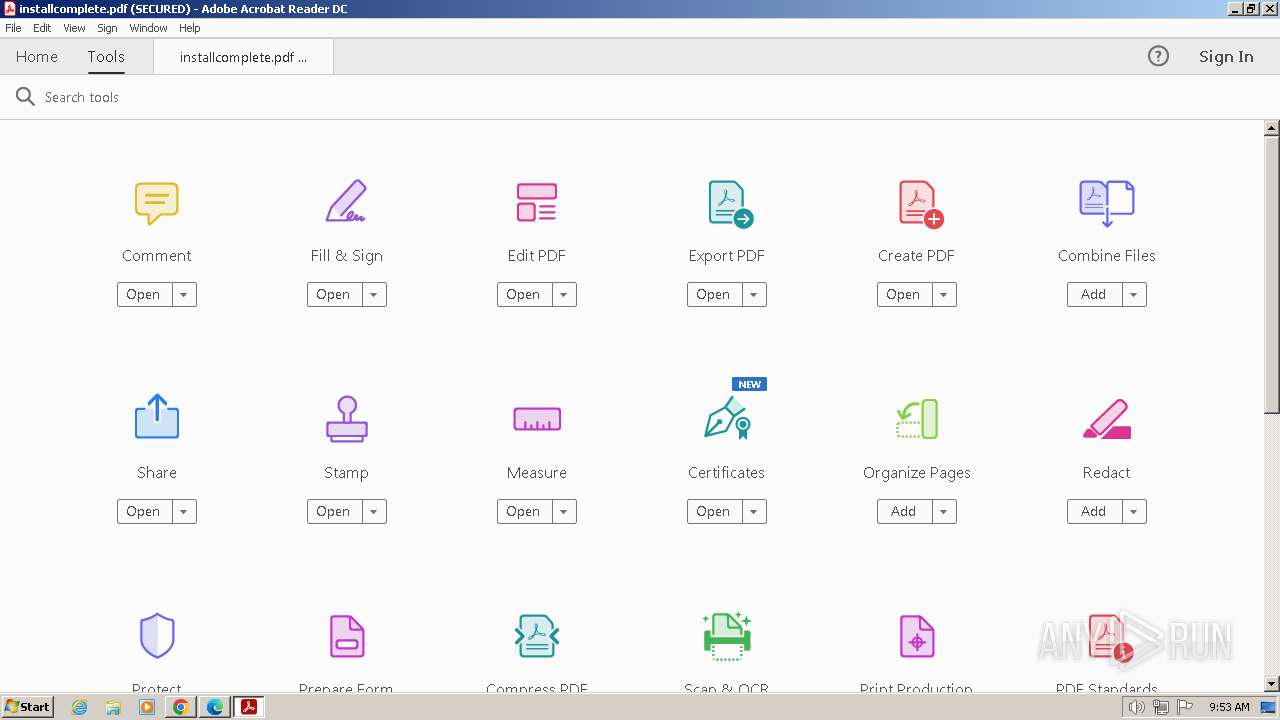Open the Help menu
Viewport: 1280px width, 720px height.
tap(190, 28)
